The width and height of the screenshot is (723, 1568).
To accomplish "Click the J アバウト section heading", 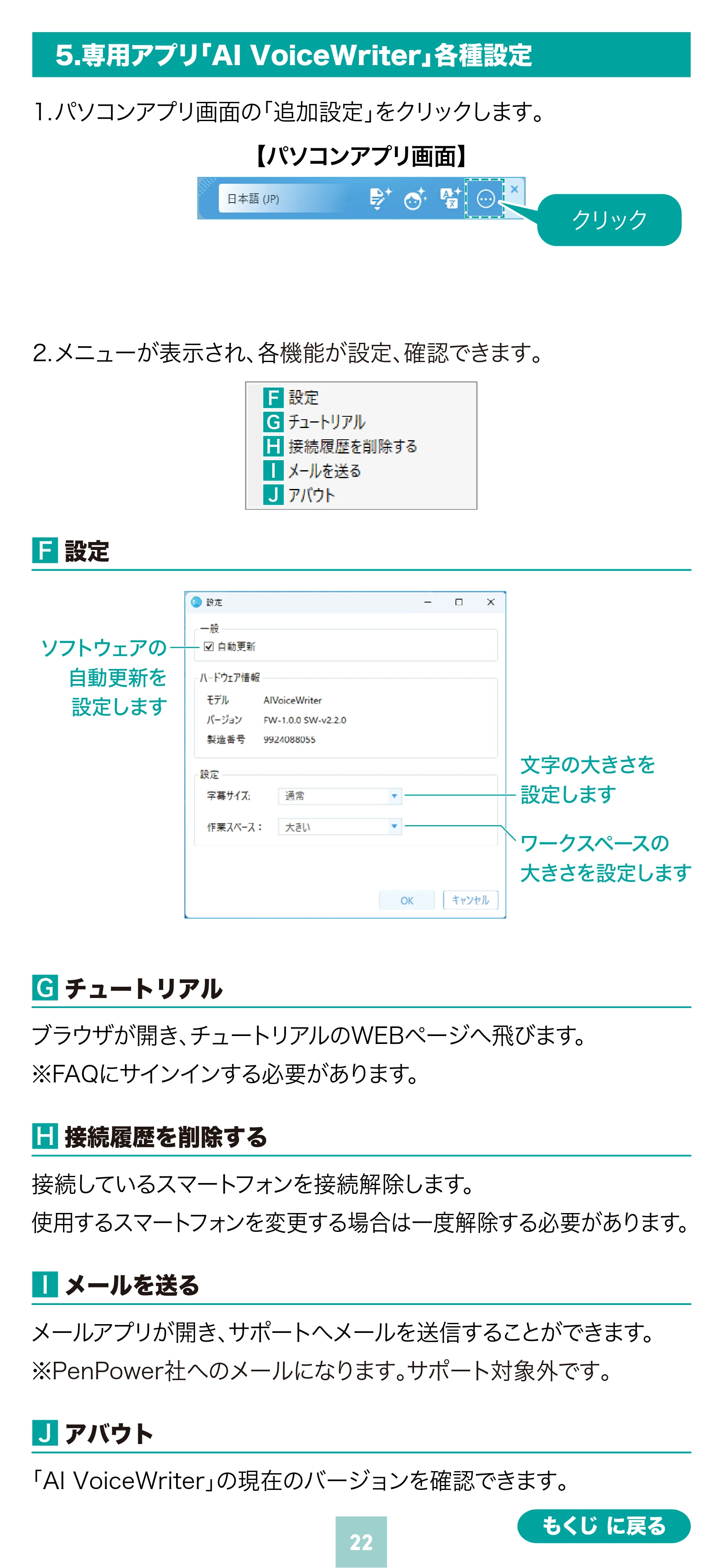I will [93, 1434].
